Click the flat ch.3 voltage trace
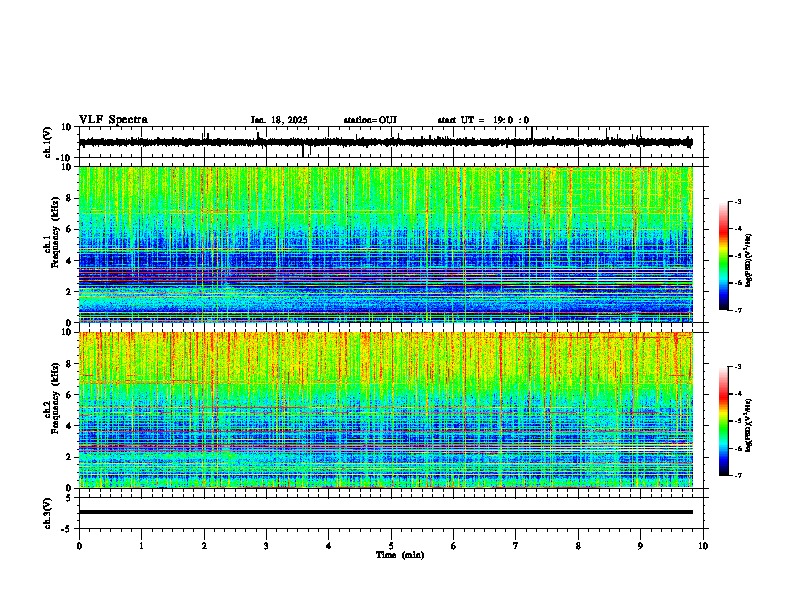The width and height of the screenshot is (792, 612). tap(385, 512)
